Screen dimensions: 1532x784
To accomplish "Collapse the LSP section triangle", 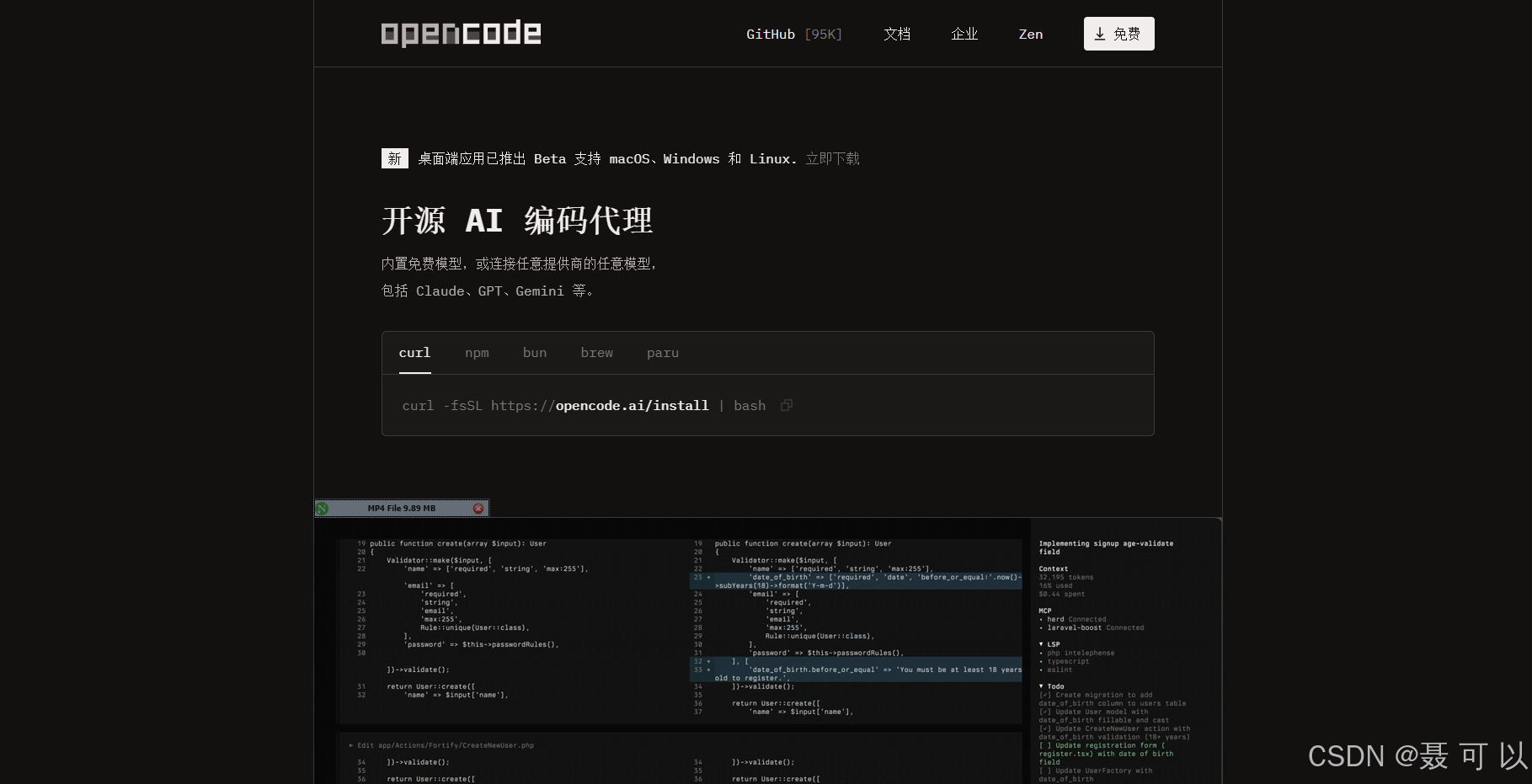I will 1042,644.
